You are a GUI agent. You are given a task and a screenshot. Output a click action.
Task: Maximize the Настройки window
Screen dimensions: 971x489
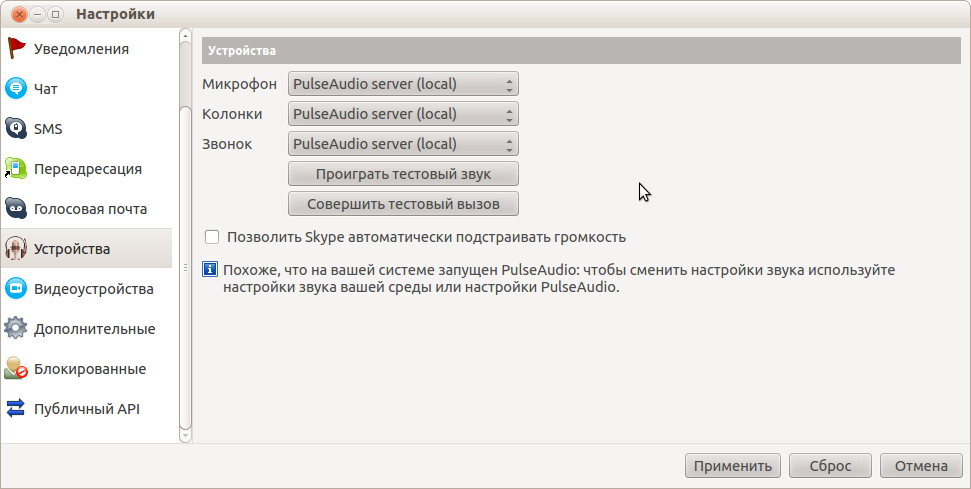point(55,14)
